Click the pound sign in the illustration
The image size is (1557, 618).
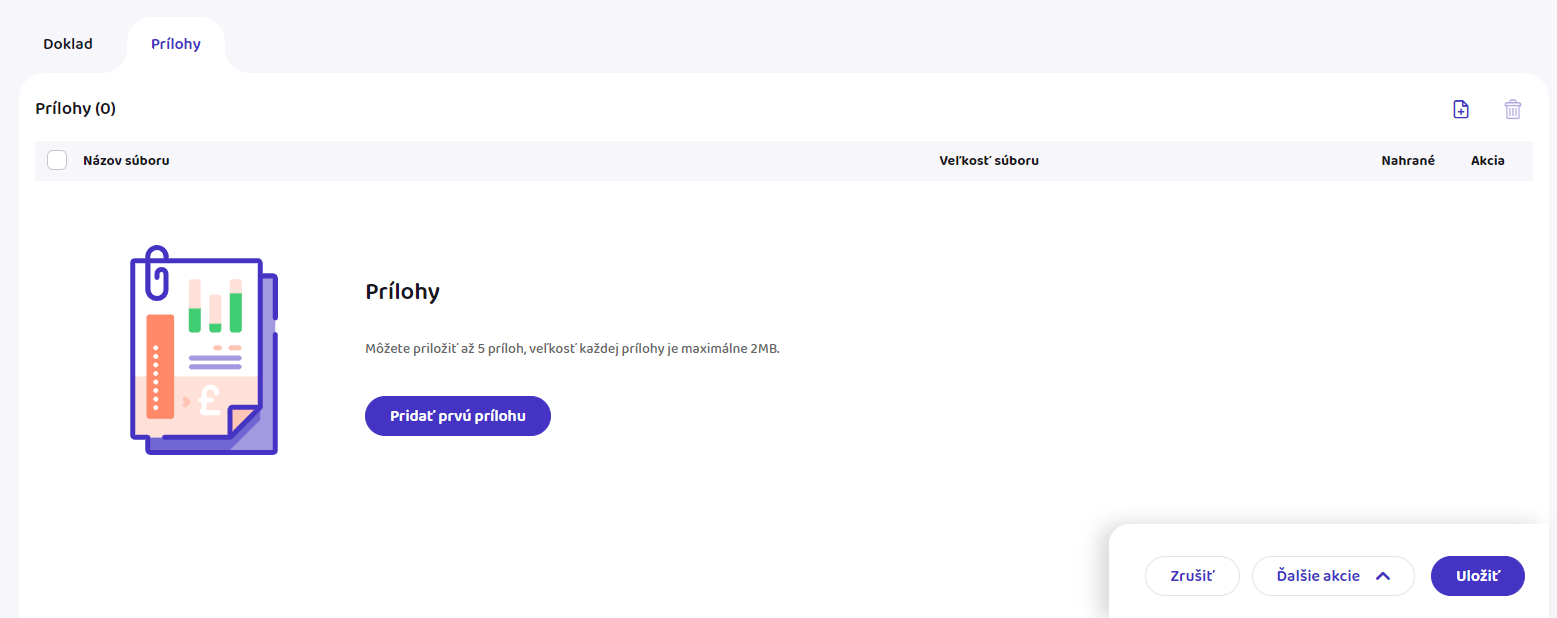tap(210, 400)
